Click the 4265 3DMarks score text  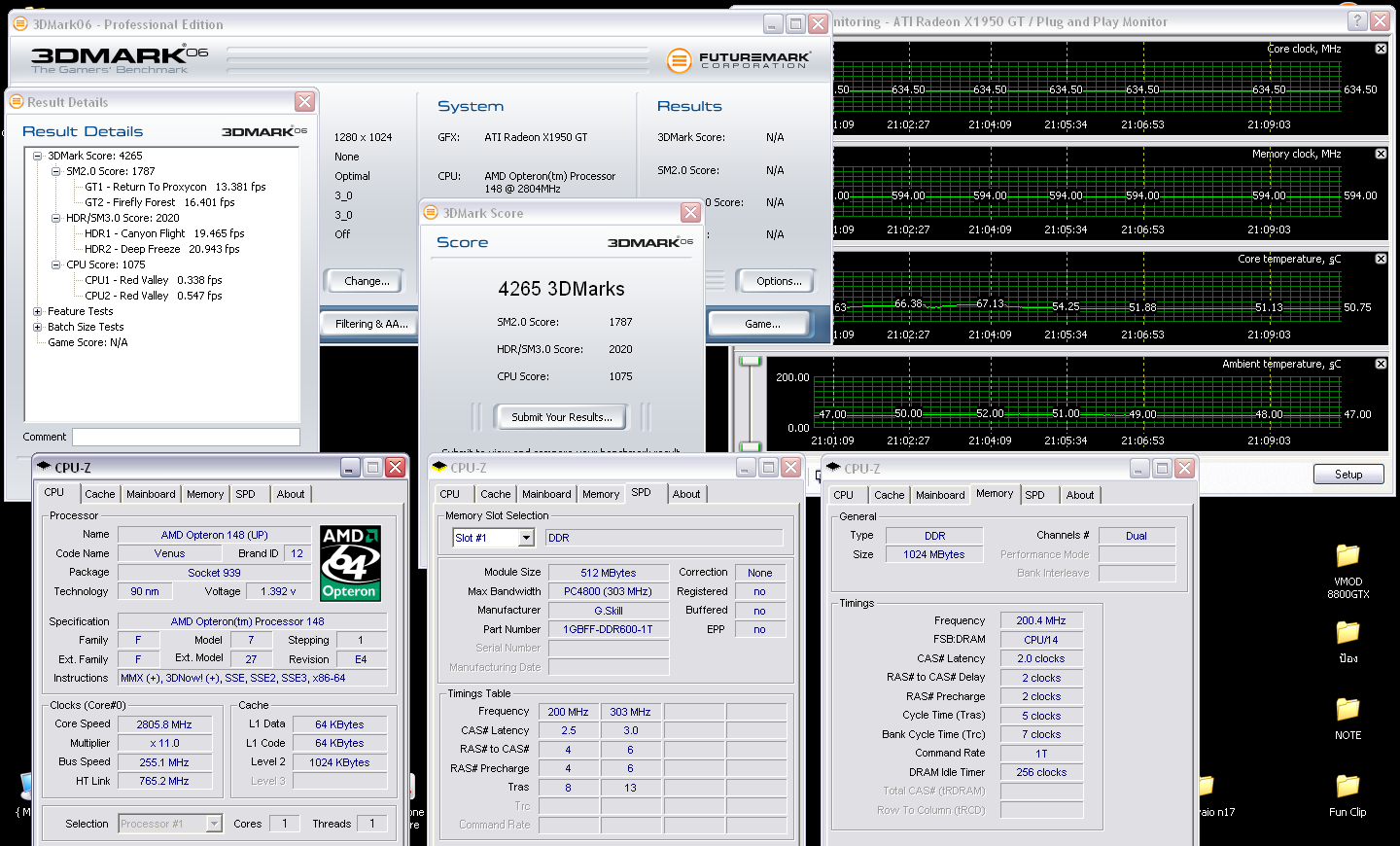pos(561,289)
